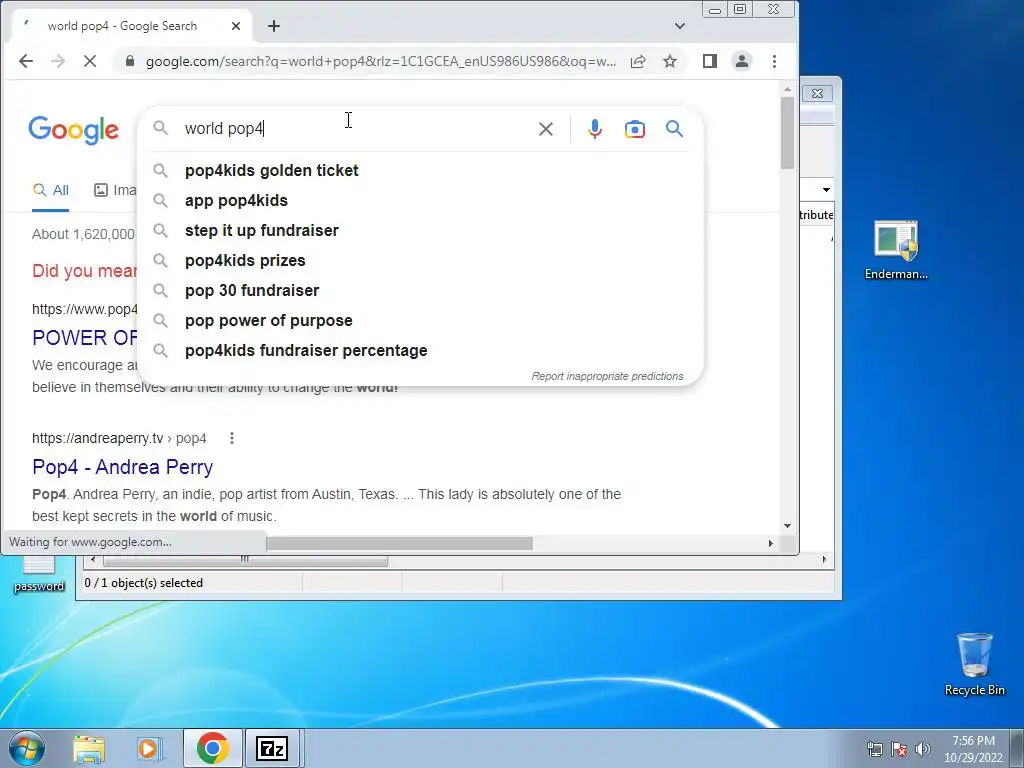Open the site info lock icon
1024x768 pixels.
[130, 61]
